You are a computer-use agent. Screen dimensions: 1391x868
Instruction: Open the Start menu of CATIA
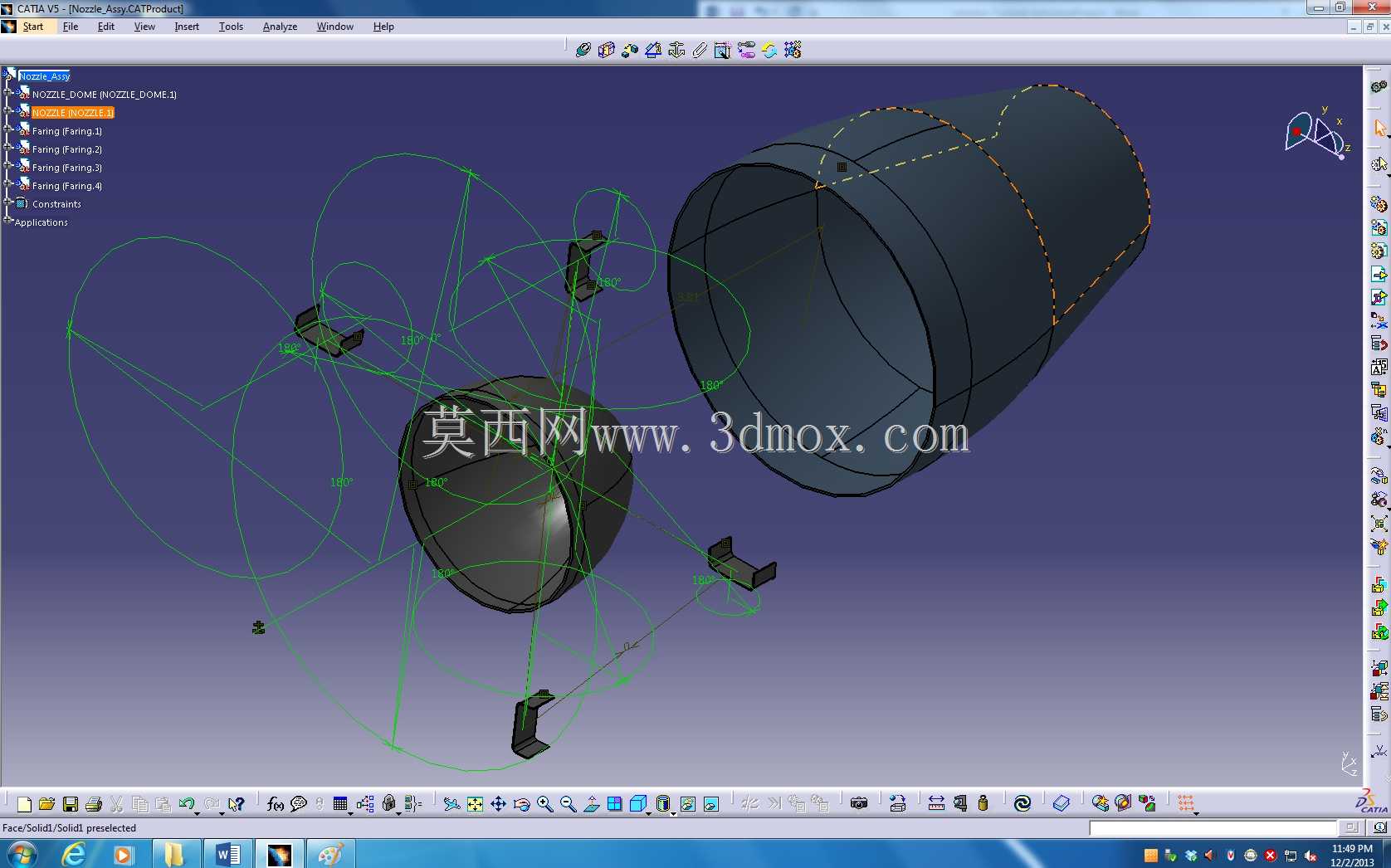(x=33, y=27)
